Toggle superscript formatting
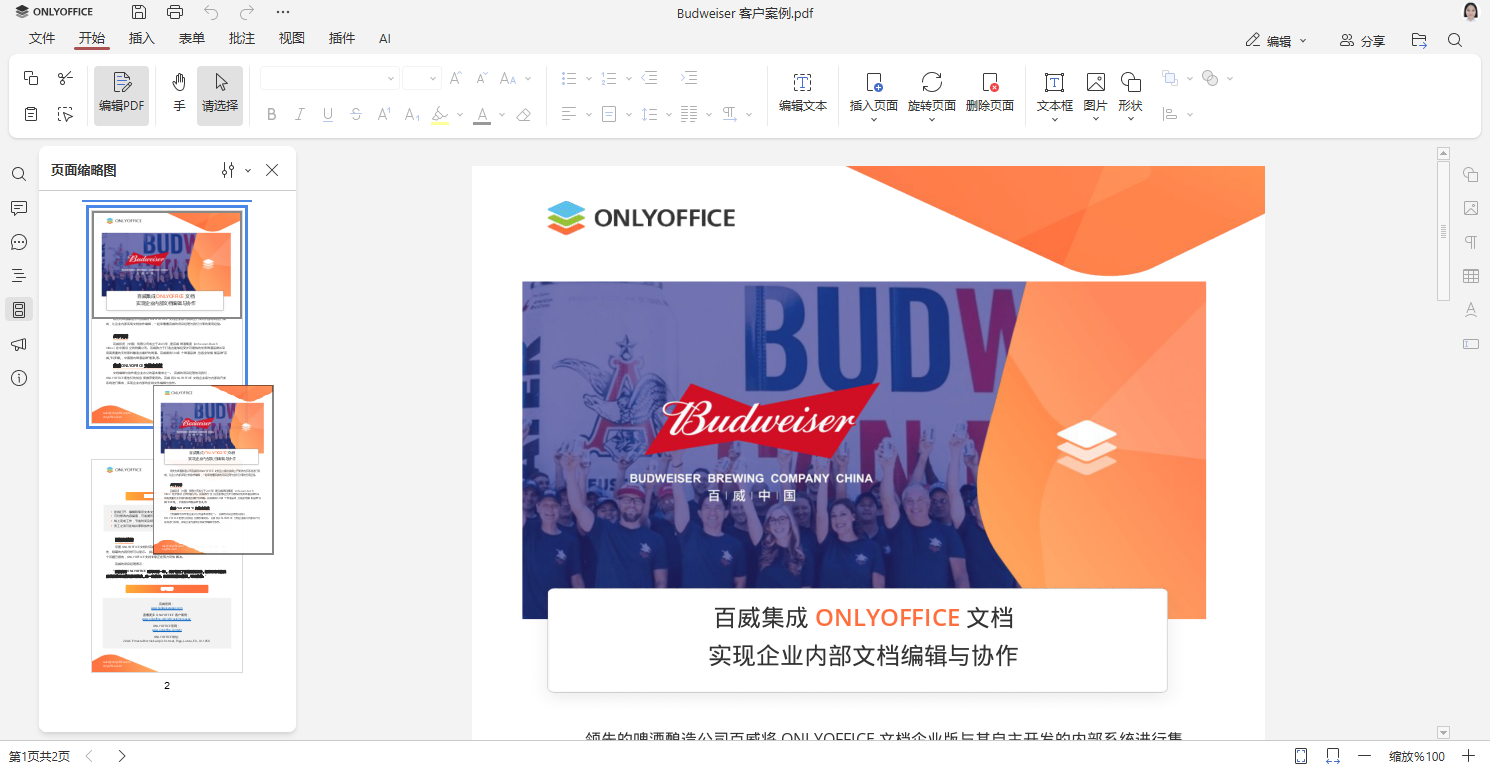This screenshot has height=770, width=1490. (x=384, y=115)
